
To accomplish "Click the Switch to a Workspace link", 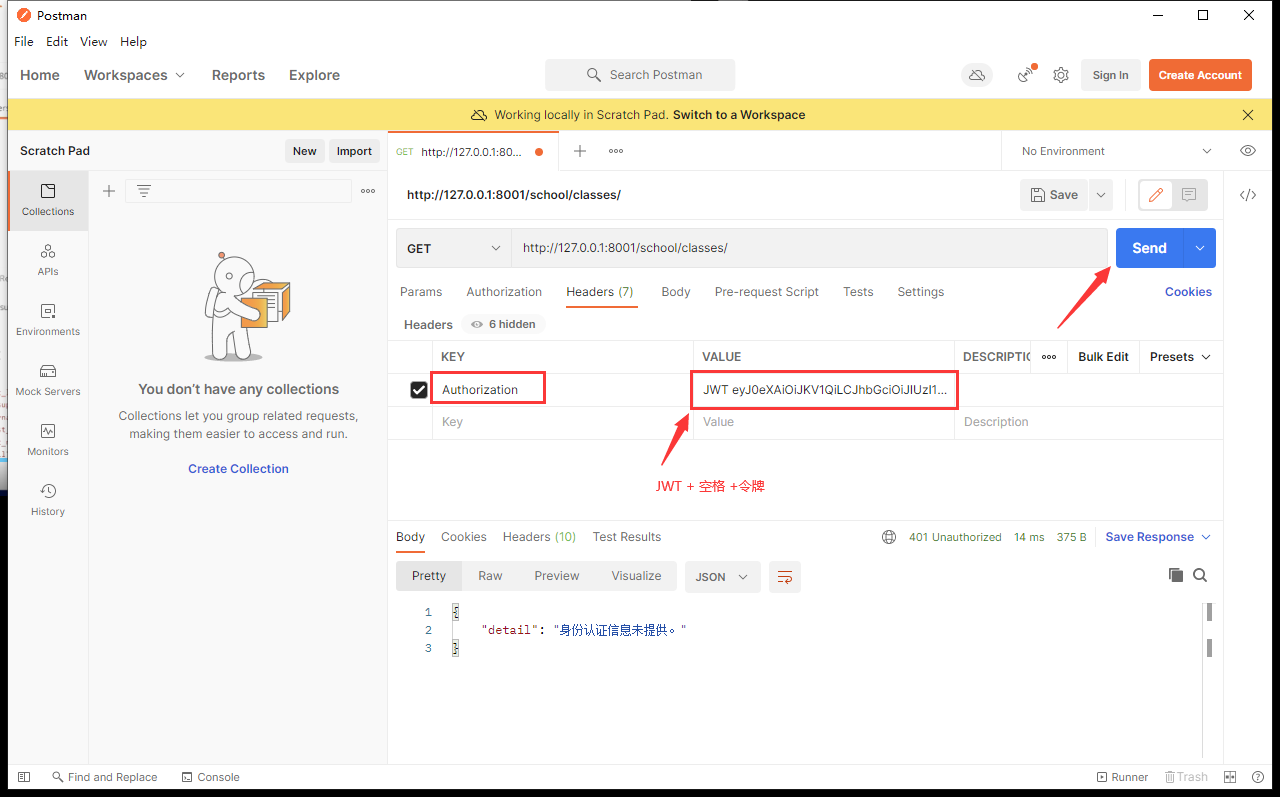I will pos(739,115).
